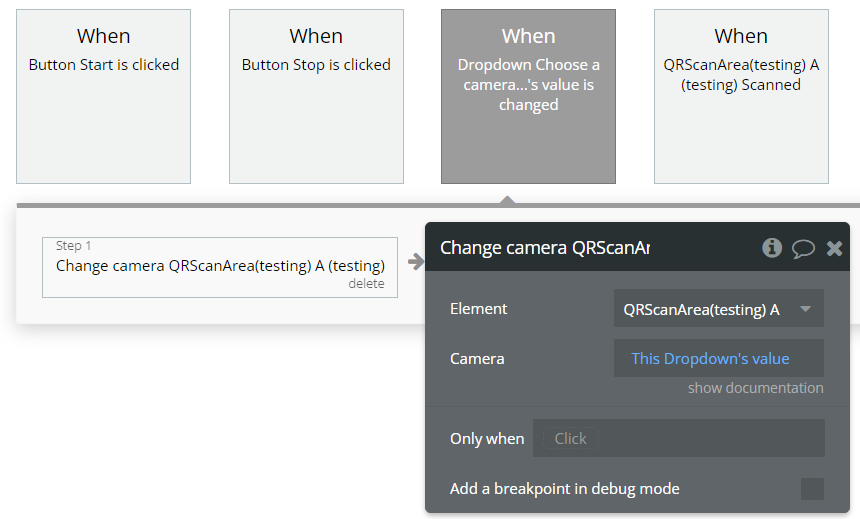Select the Button Start is clicked event

[x=103, y=96]
